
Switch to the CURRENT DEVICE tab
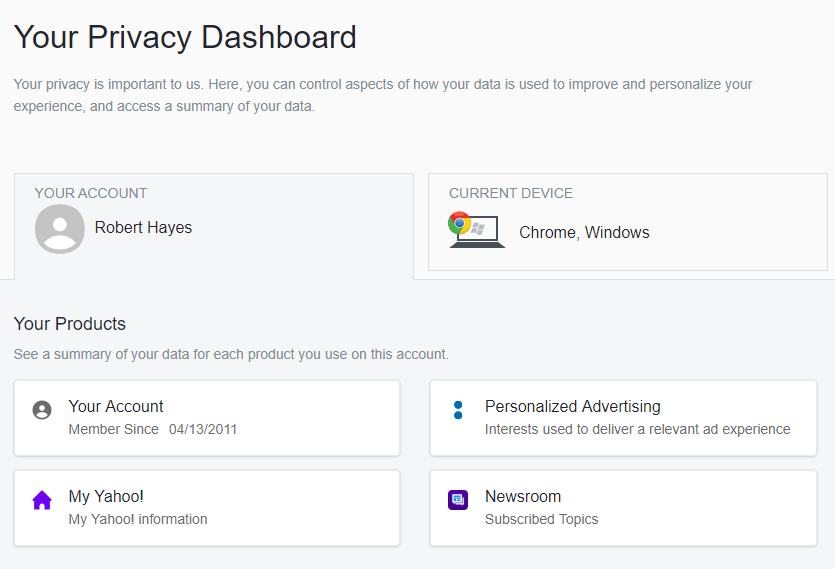628,222
